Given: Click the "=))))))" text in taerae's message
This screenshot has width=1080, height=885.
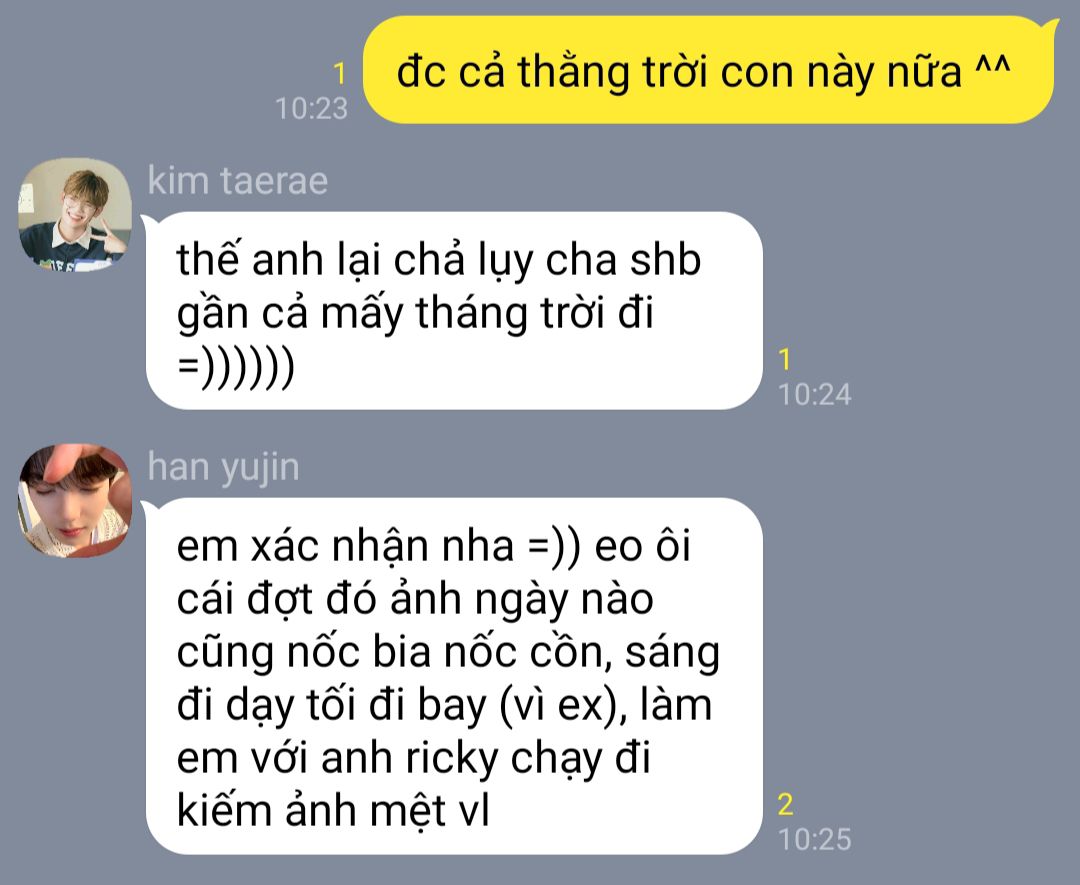Looking at the screenshot, I should [x=236, y=366].
